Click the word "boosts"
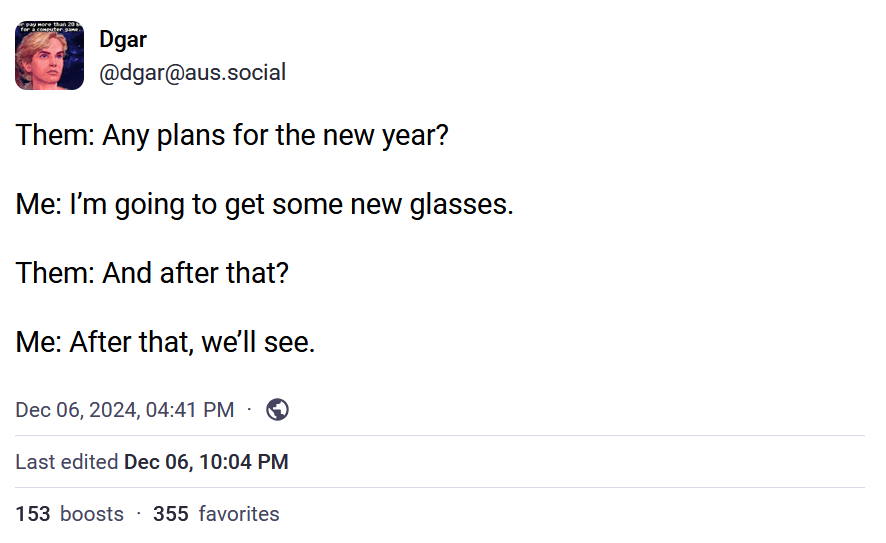The width and height of the screenshot is (886, 543). [x=92, y=514]
